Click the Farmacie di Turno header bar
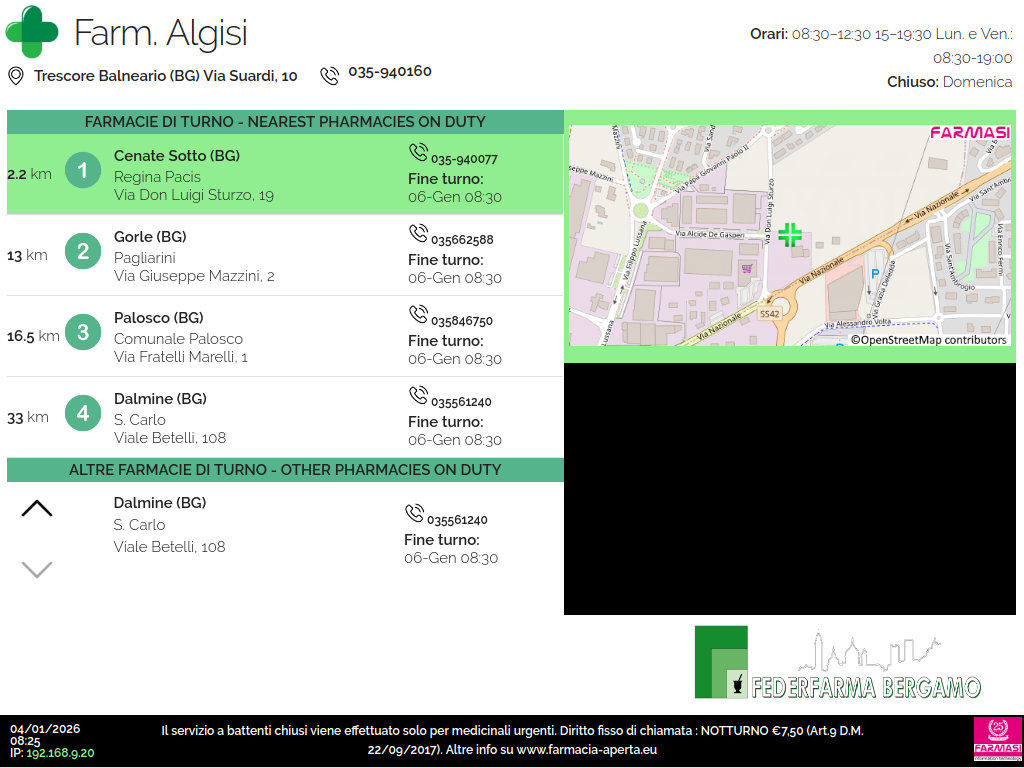The image size is (1024, 768). coord(285,122)
